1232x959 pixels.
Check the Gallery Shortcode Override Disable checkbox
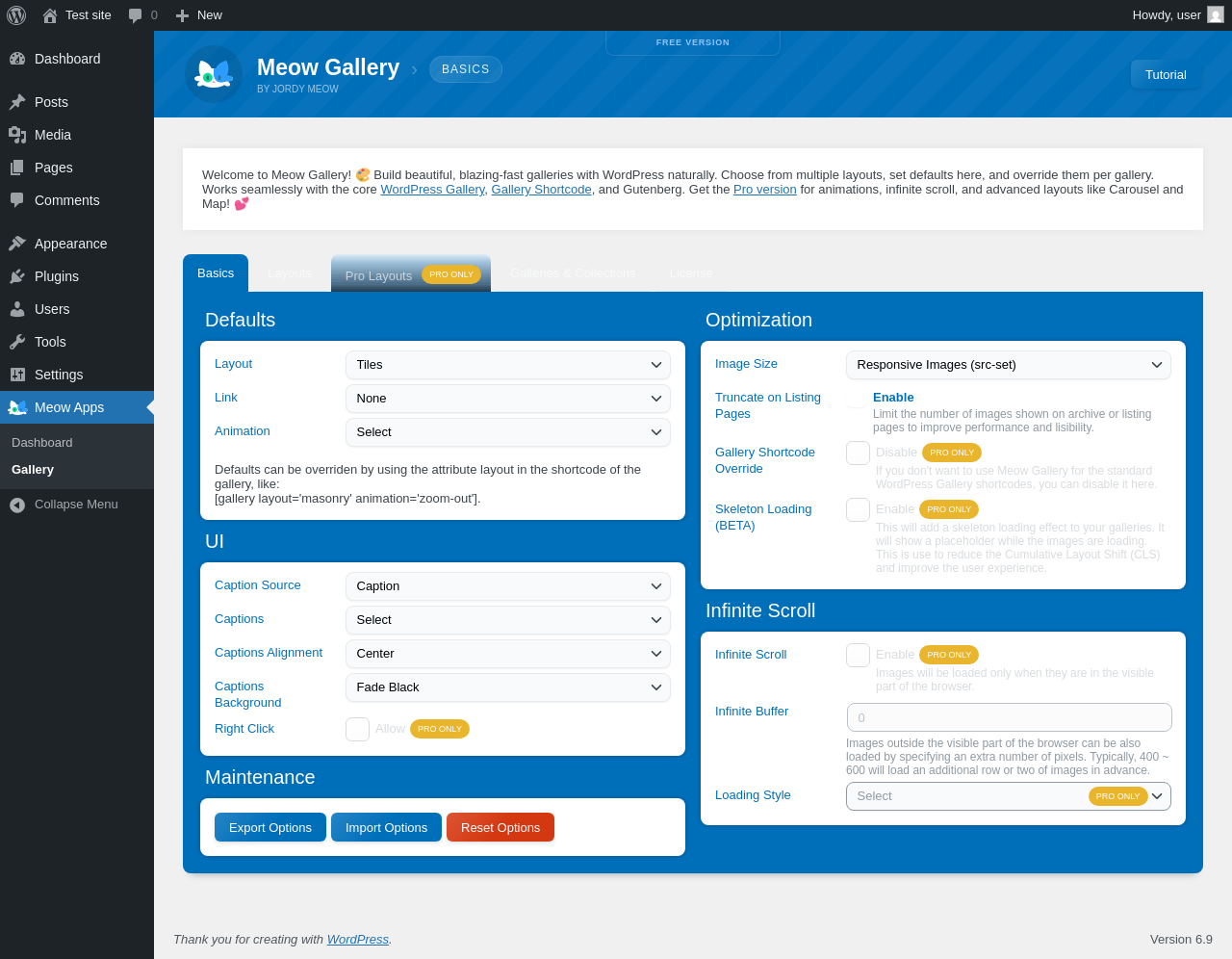tap(858, 453)
